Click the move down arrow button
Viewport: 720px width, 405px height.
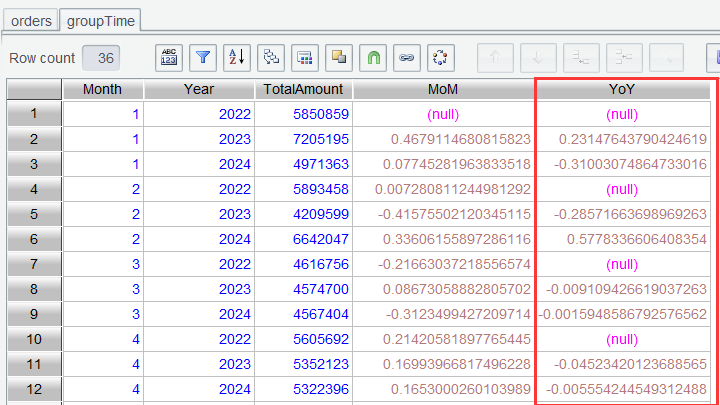538,58
